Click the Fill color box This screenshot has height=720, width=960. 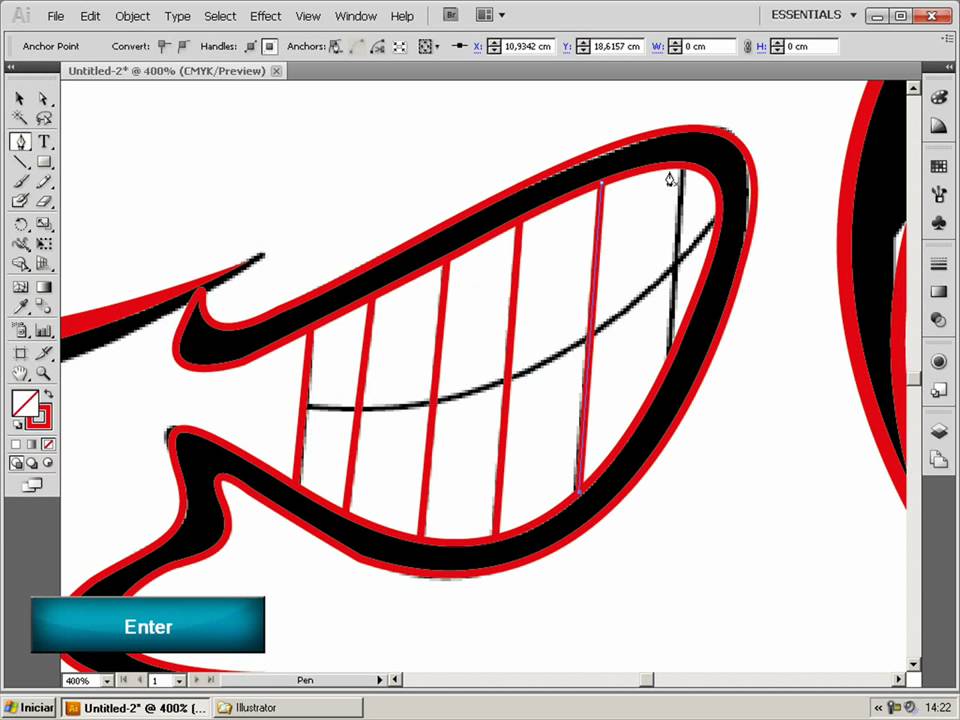pos(25,403)
